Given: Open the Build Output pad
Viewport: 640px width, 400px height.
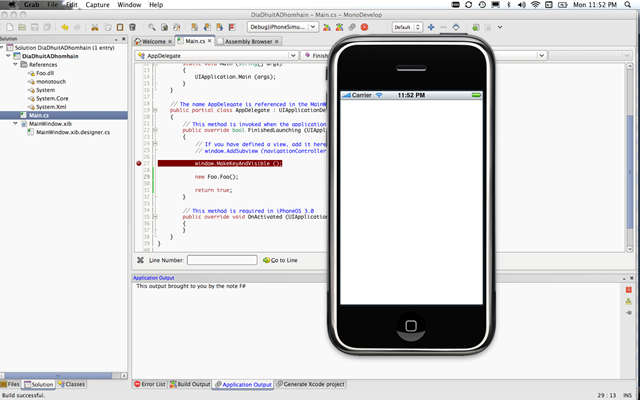Looking at the screenshot, I should click(x=190, y=384).
